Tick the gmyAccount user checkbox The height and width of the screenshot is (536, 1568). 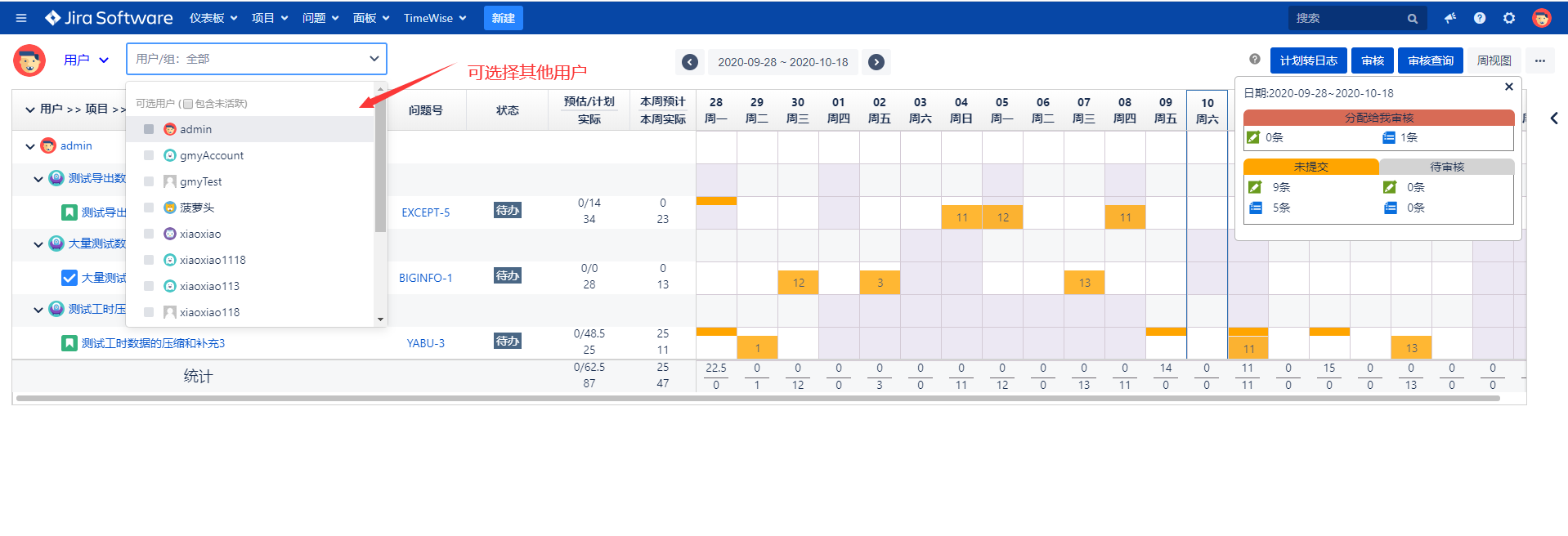pos(149,155)
